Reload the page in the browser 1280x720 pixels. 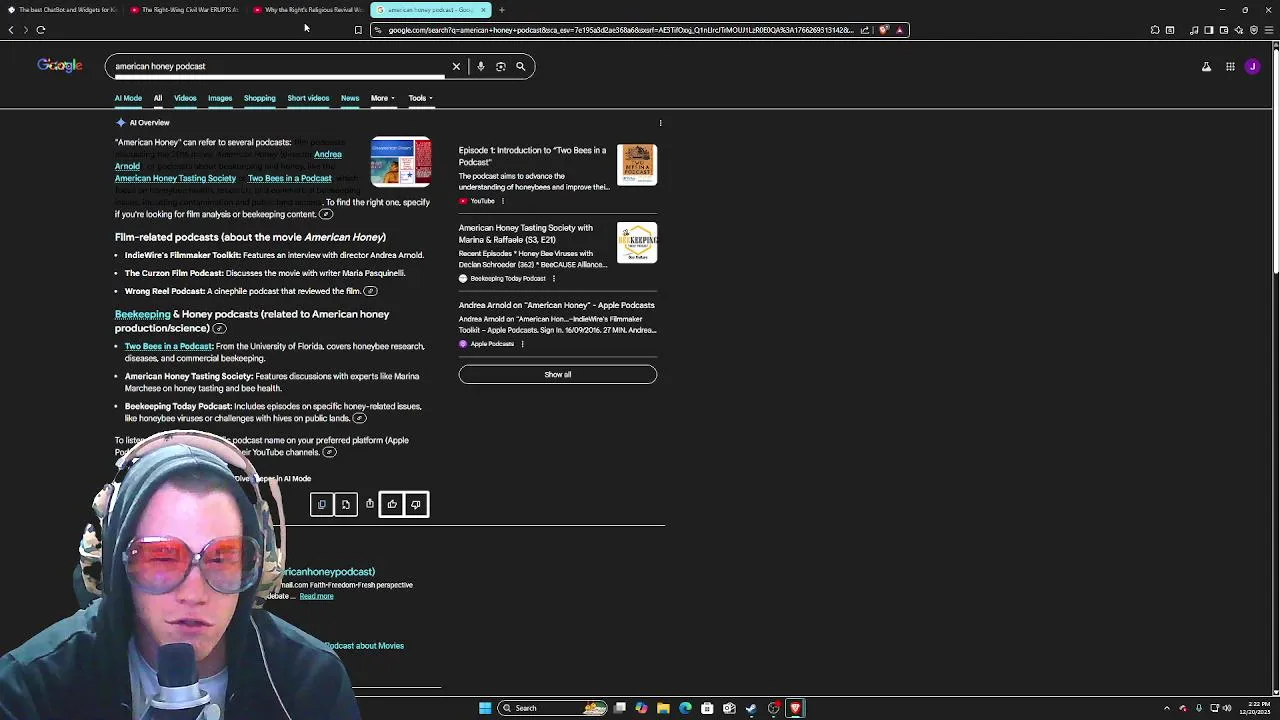41,30
